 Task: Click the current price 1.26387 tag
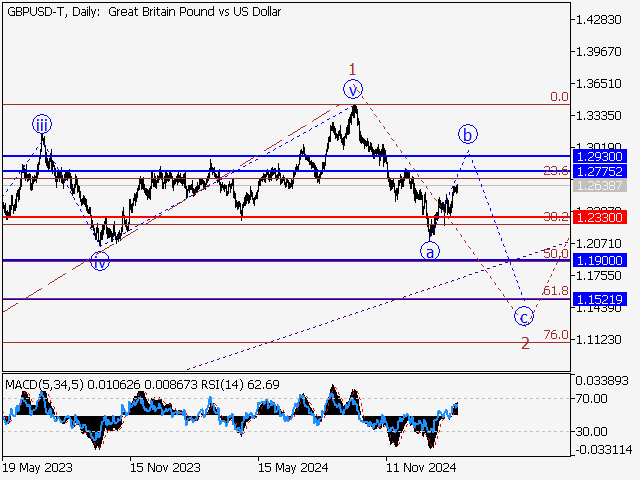tap(600, 186)
